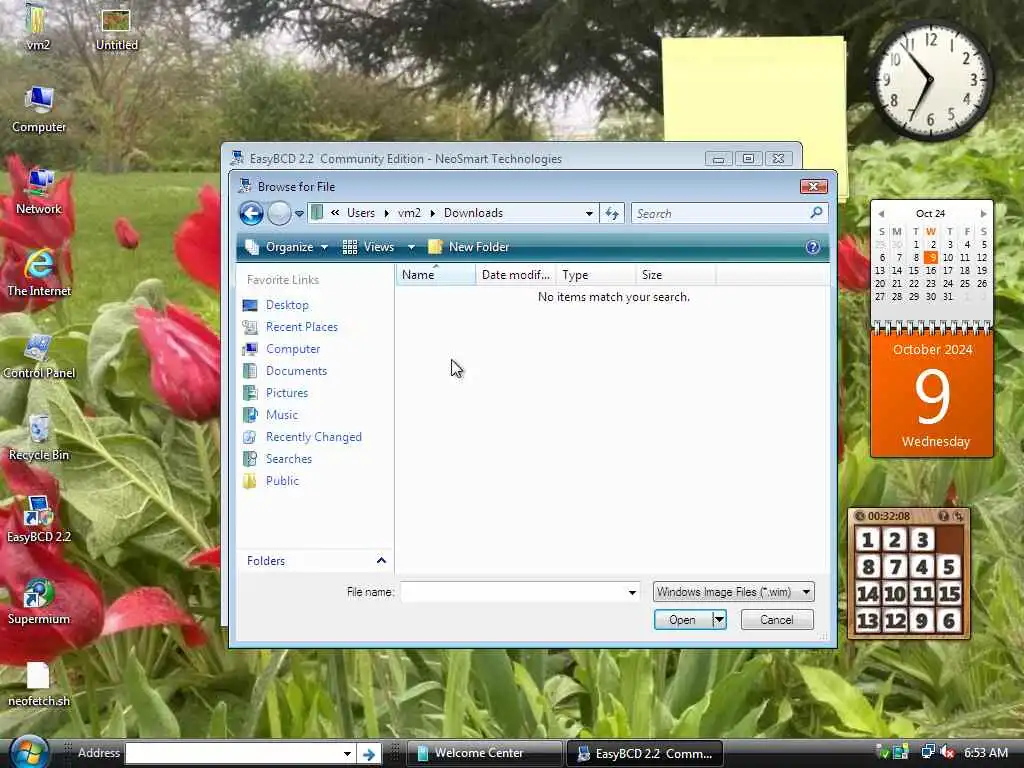
Task: Select the Supermium desktop shortcut
Action: coord(39,602)
